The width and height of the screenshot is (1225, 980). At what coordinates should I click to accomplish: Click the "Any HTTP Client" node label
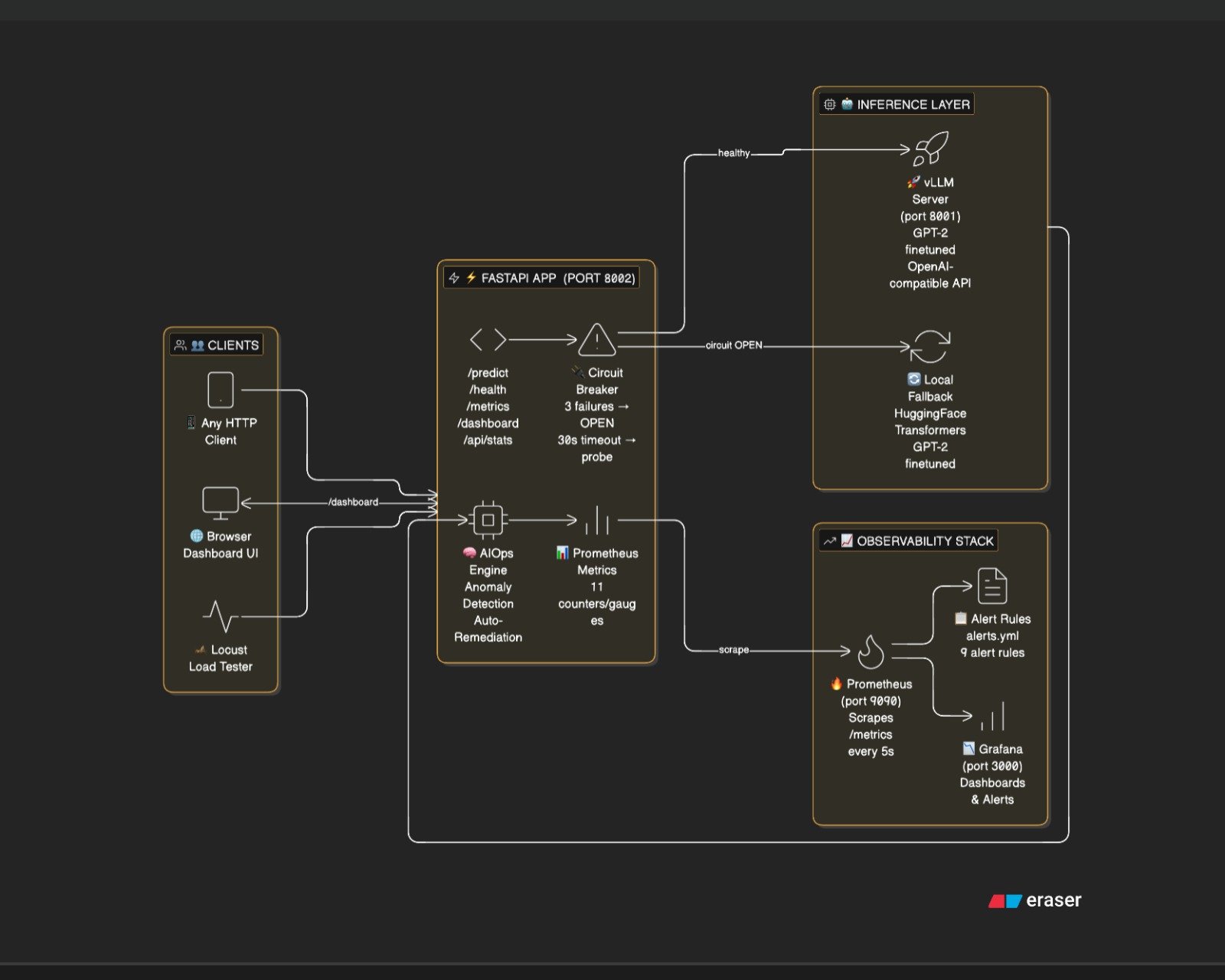click(220, 431)
